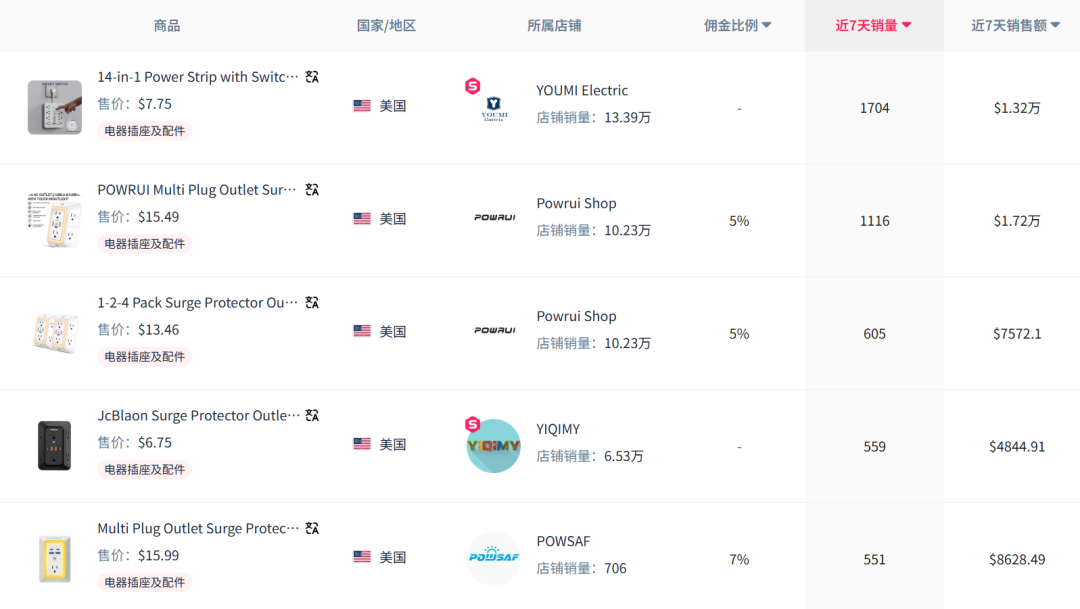Click the POWSAF store name
Screen dimensions: 1080x609
(563, 541)
